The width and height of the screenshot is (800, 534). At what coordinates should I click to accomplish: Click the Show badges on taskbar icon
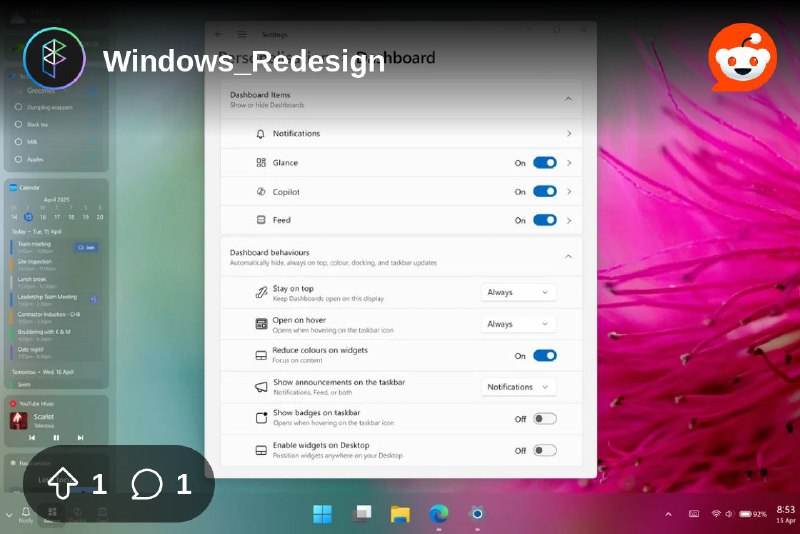pyautogui.click(x=261, y=418)
